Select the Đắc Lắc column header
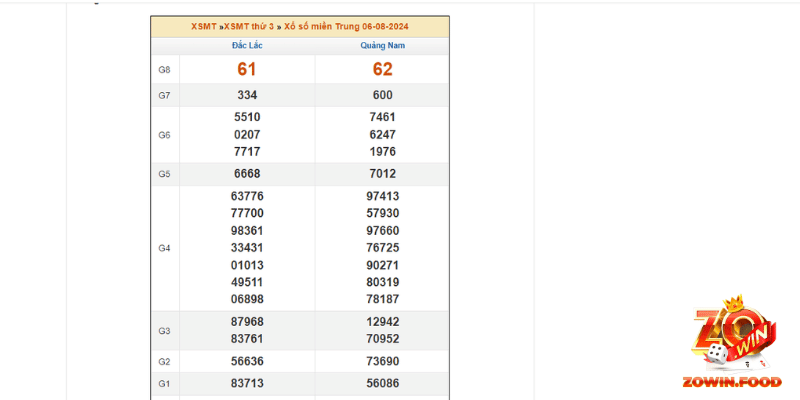 click(x=247, y=46)
